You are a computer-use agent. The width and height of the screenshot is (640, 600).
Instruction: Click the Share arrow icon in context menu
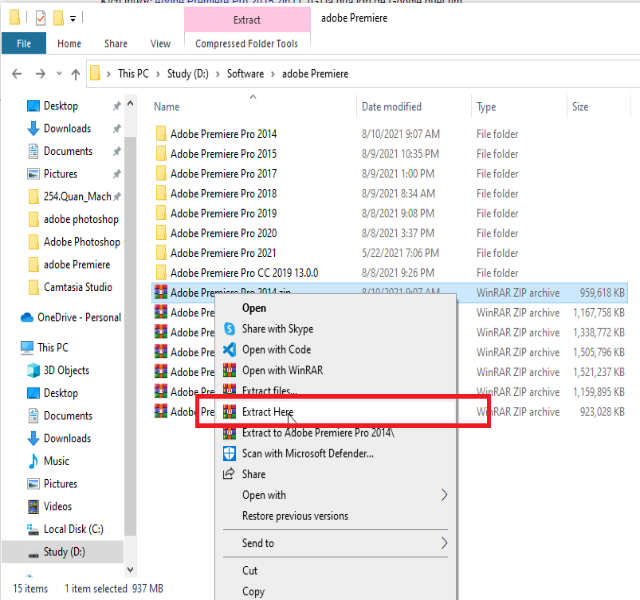[x=229, y=474]
